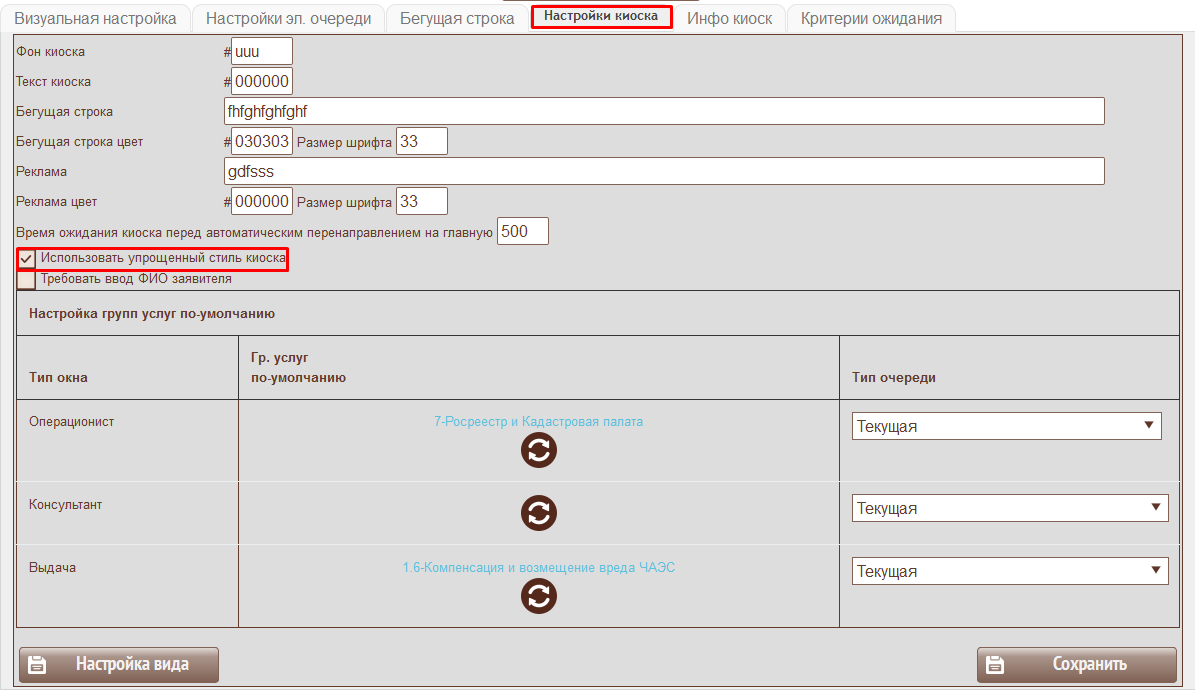Click the Реклама text input field
1195x698 pixels.
pyautogui.click(x=664, y=171)
